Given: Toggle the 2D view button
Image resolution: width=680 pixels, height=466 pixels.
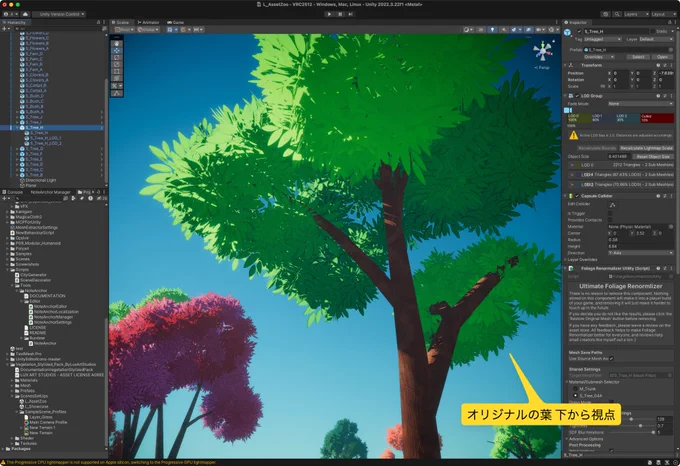Looking at the screenshot, I should tap(481, 29).
